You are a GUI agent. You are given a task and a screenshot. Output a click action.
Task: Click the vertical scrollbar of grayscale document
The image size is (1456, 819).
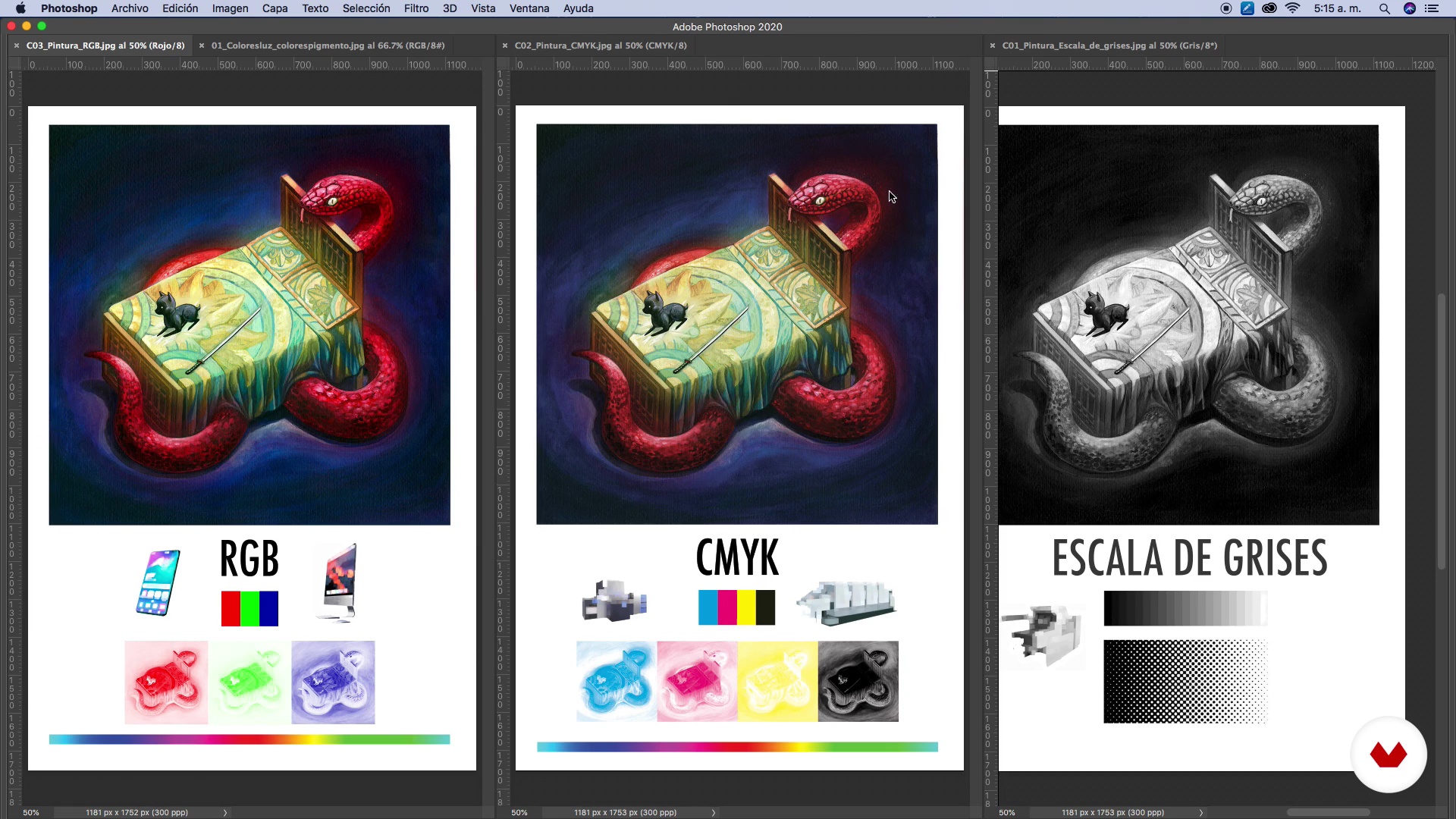point(1442,431)
